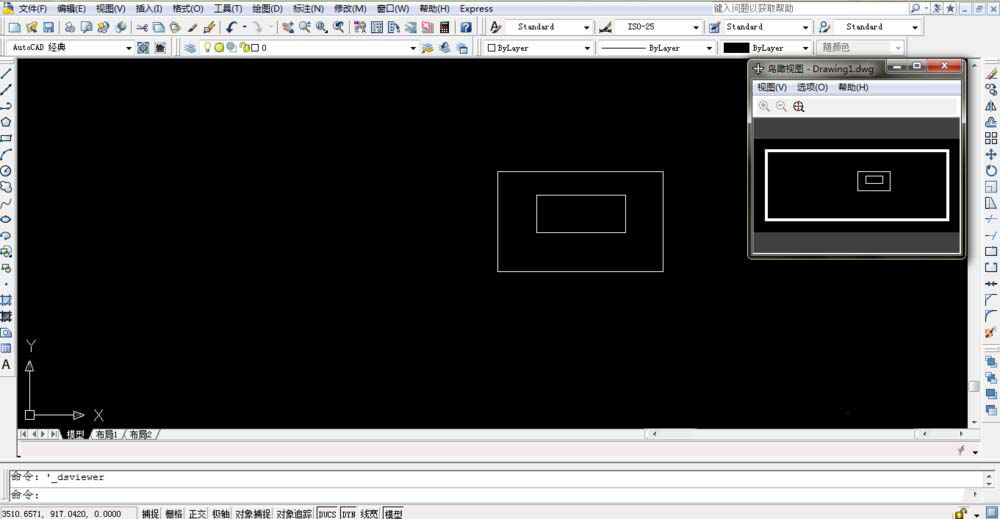This screenshot has width=1000, height=519.
Task: Click the Zoom Global icon in aerial view
Action: (798, 106)
